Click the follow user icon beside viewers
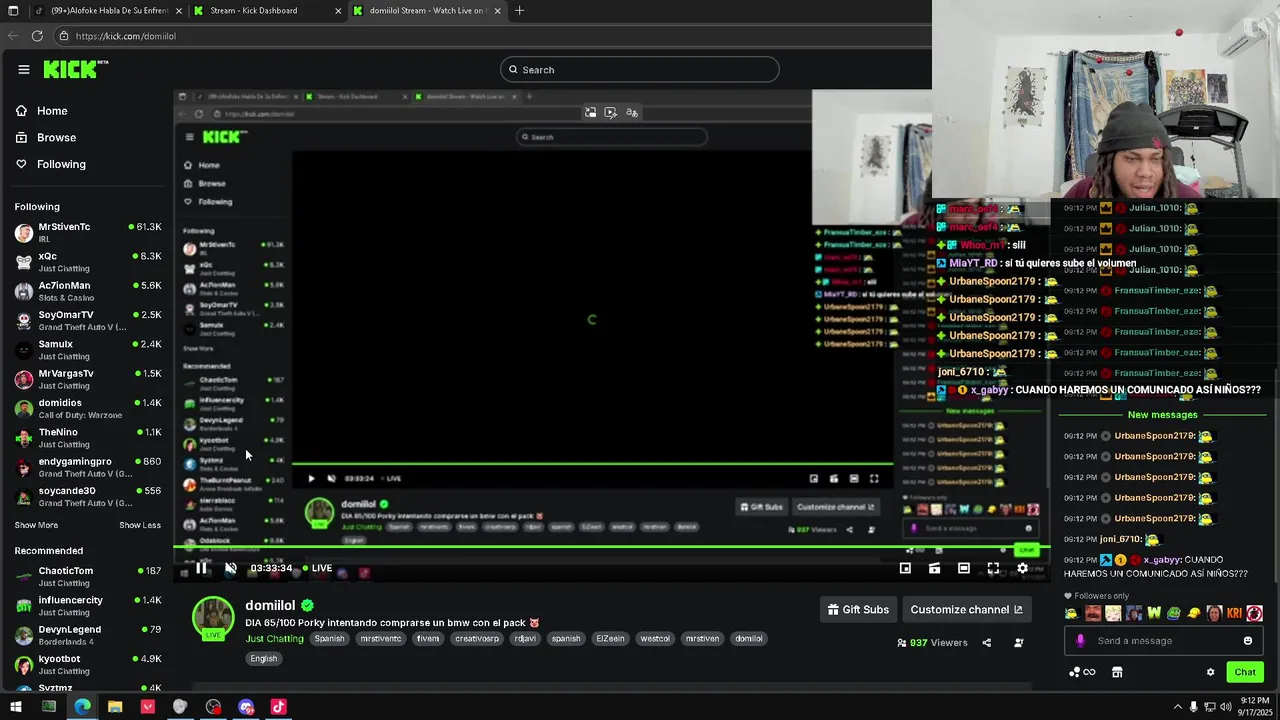 tap(1019, 643)
